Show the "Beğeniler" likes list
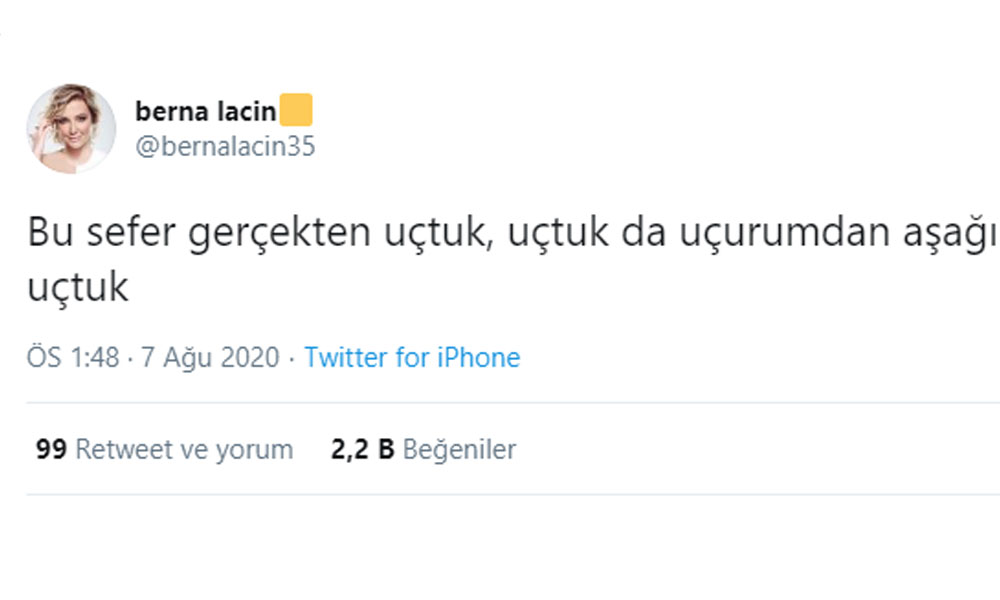Image resolution: width=1000 pixels, height=600 pixels. [x=459, y=450]
